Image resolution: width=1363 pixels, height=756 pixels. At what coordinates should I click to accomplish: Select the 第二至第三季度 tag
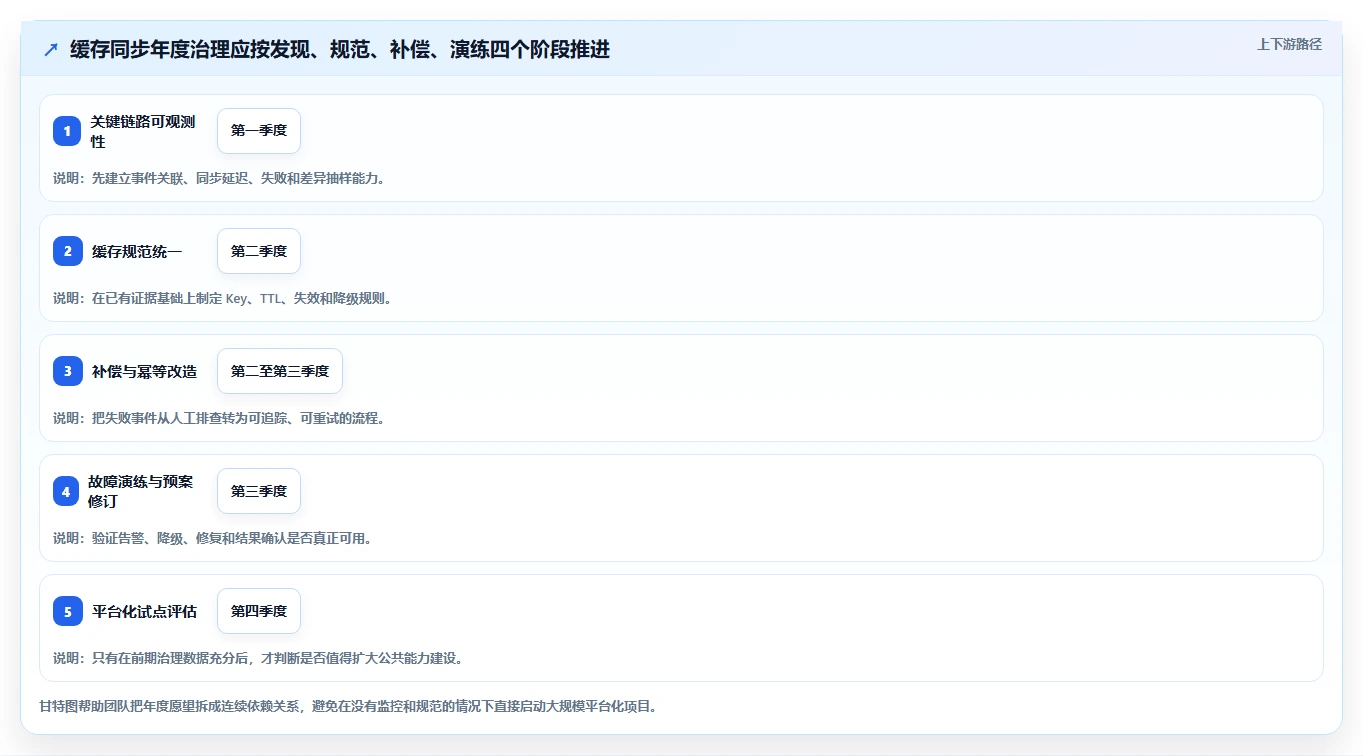[280, 371]
